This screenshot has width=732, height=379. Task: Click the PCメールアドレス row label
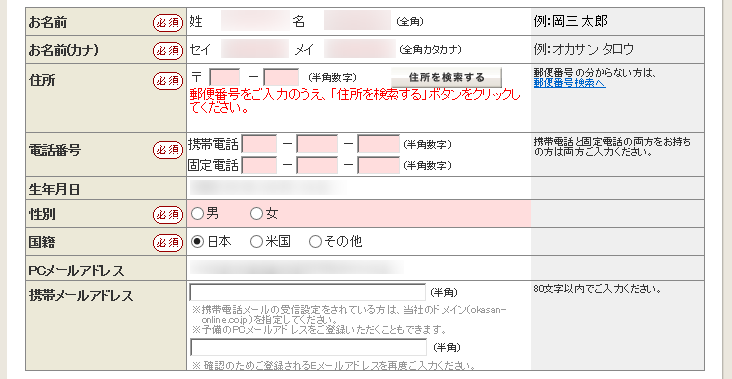point(77,270)
